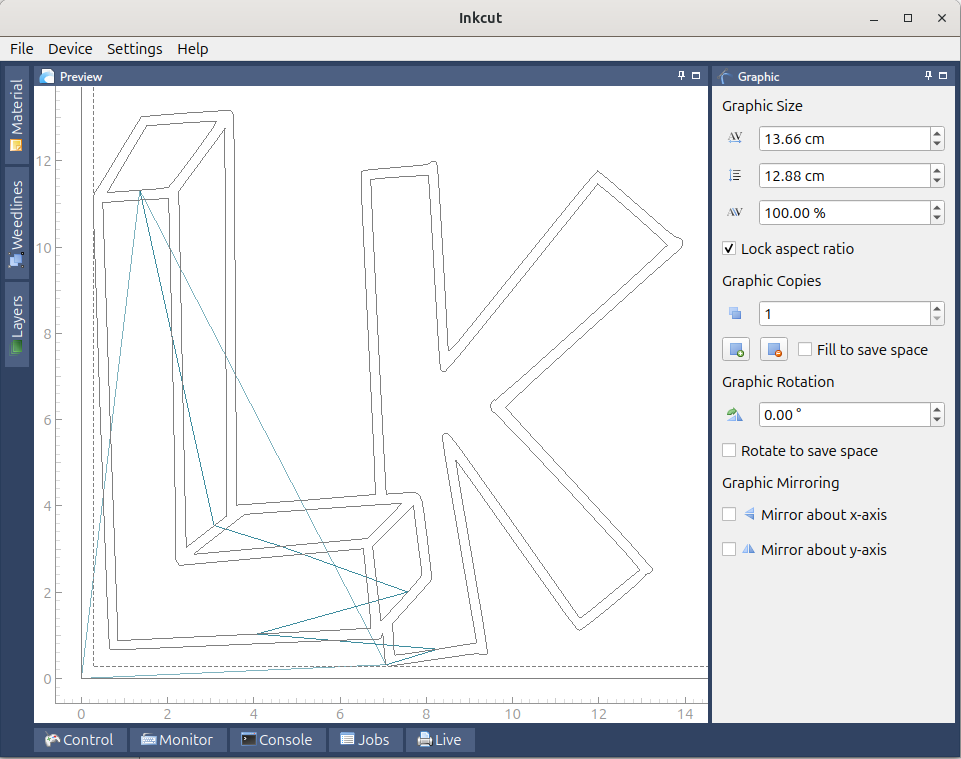Increase graphic copies with the up arrow

coord(937,308)
